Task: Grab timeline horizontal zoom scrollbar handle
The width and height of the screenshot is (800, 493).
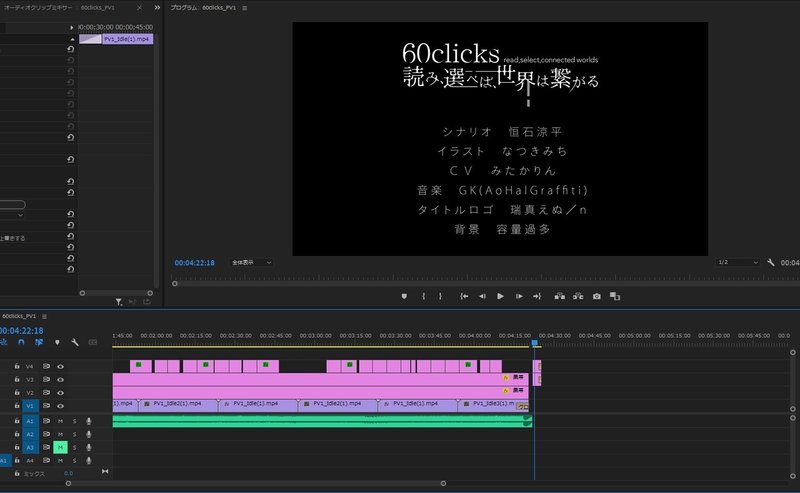Action: [443, 483]
